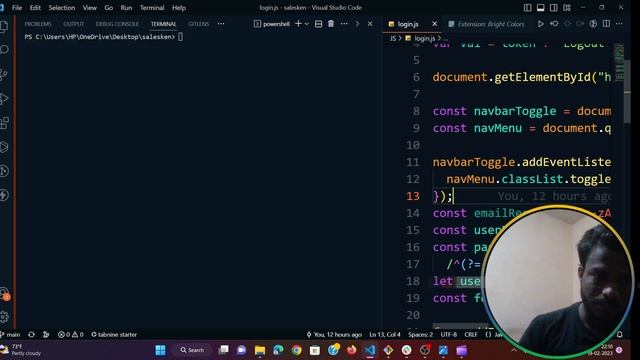Click taskbar Search box
Screen dimensions: 640x360
click(x=192, y=350)
